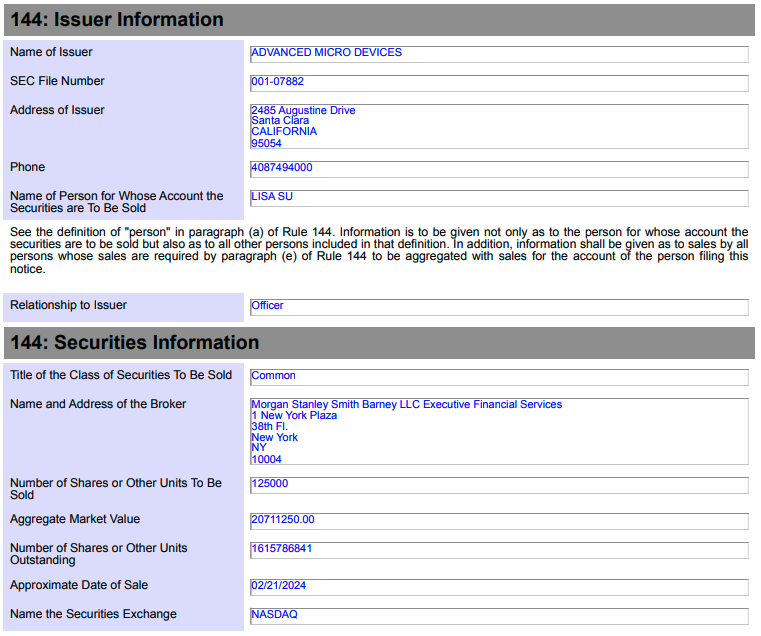
Task: Click the '144: Securities Information' header
Action: click(379, 343)
